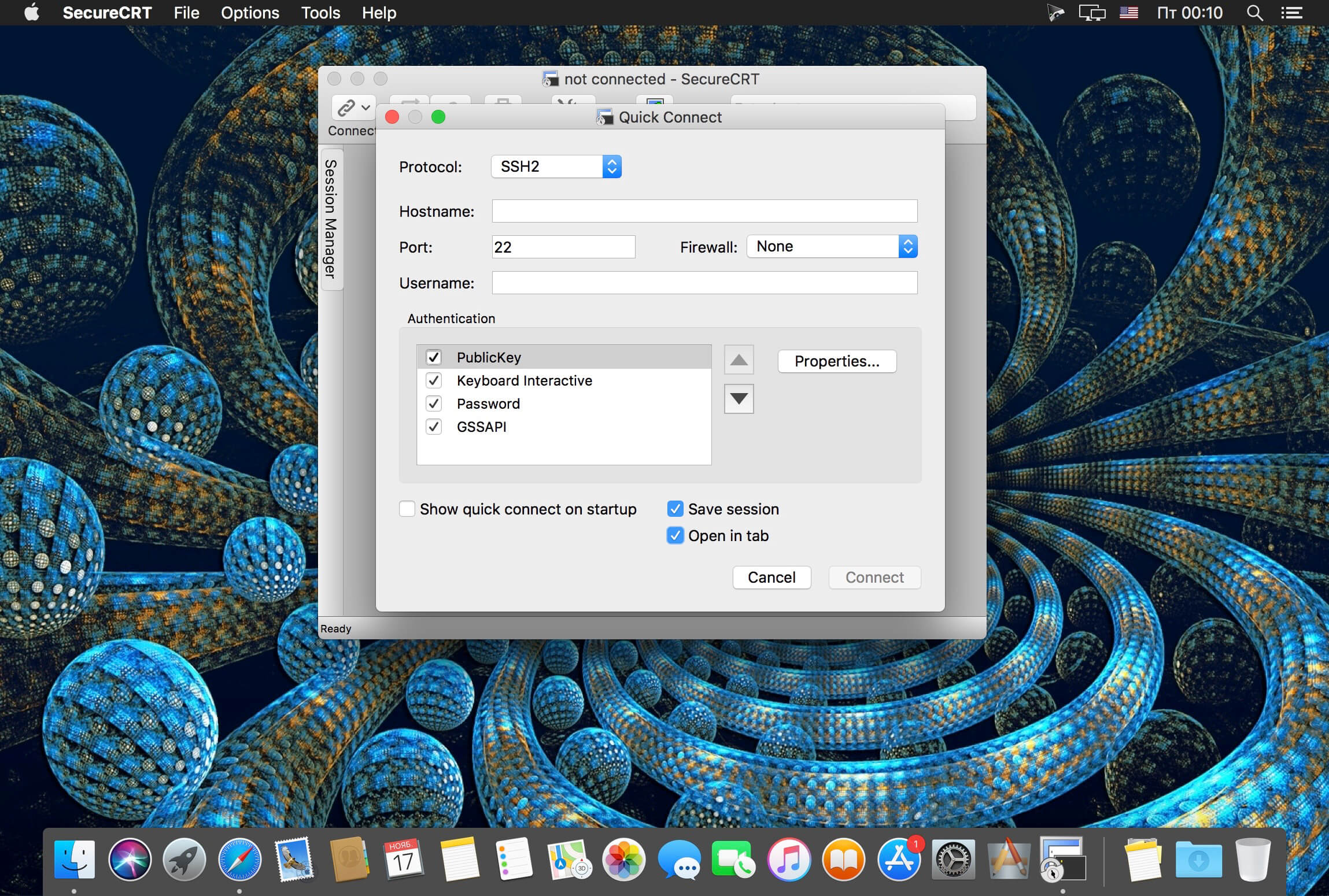Viewport: 1329px width, 896px height.
Task: Move authentication method down with arrow
Action: [739, 398]
